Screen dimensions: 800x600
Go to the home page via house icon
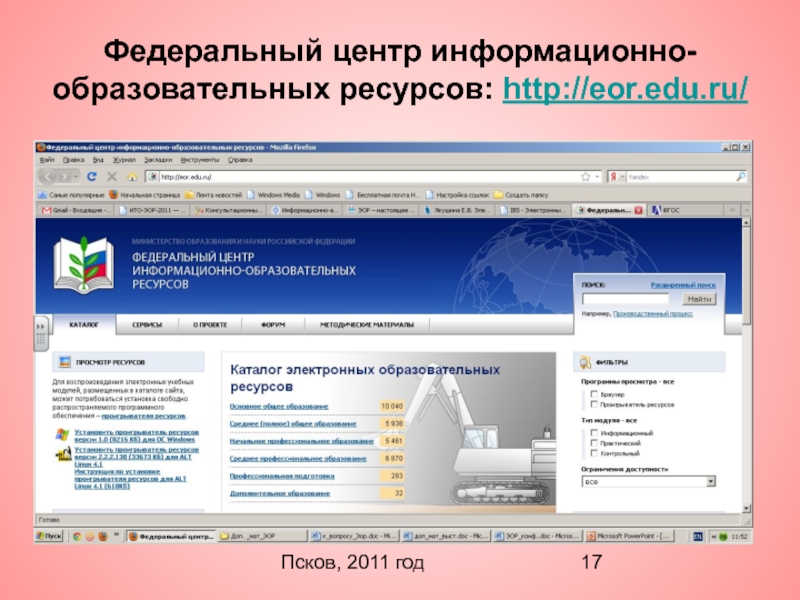point(132,177)
